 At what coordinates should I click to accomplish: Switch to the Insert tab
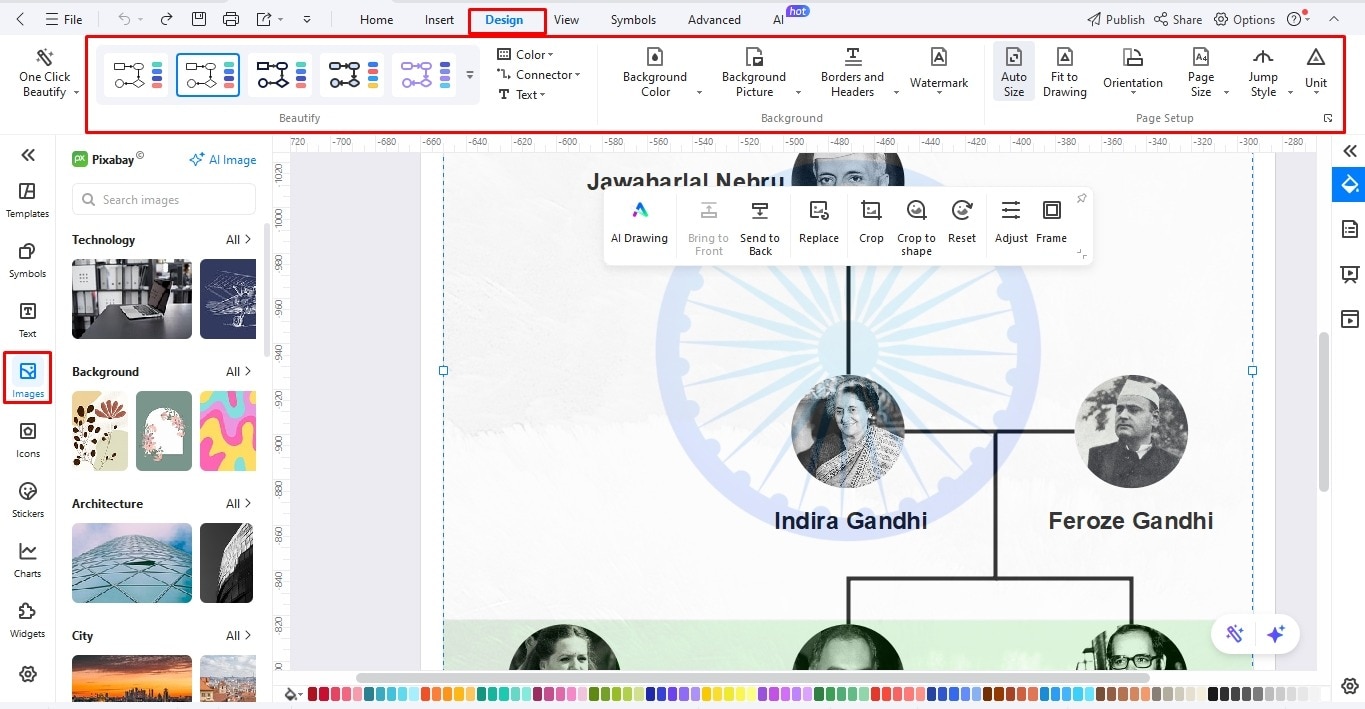[439, 19]
